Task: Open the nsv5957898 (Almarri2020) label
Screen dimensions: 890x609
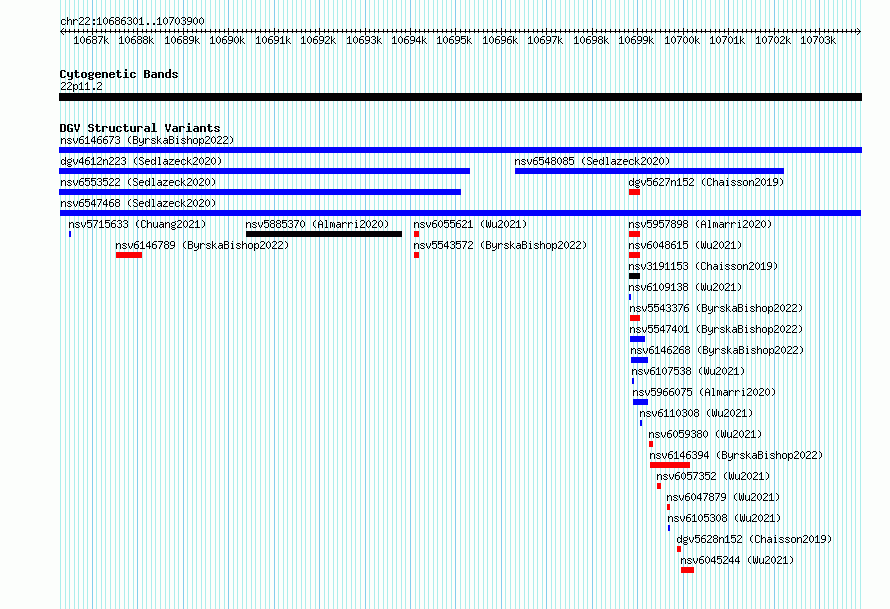Action: pyautogui.click(x=700, y=224)
